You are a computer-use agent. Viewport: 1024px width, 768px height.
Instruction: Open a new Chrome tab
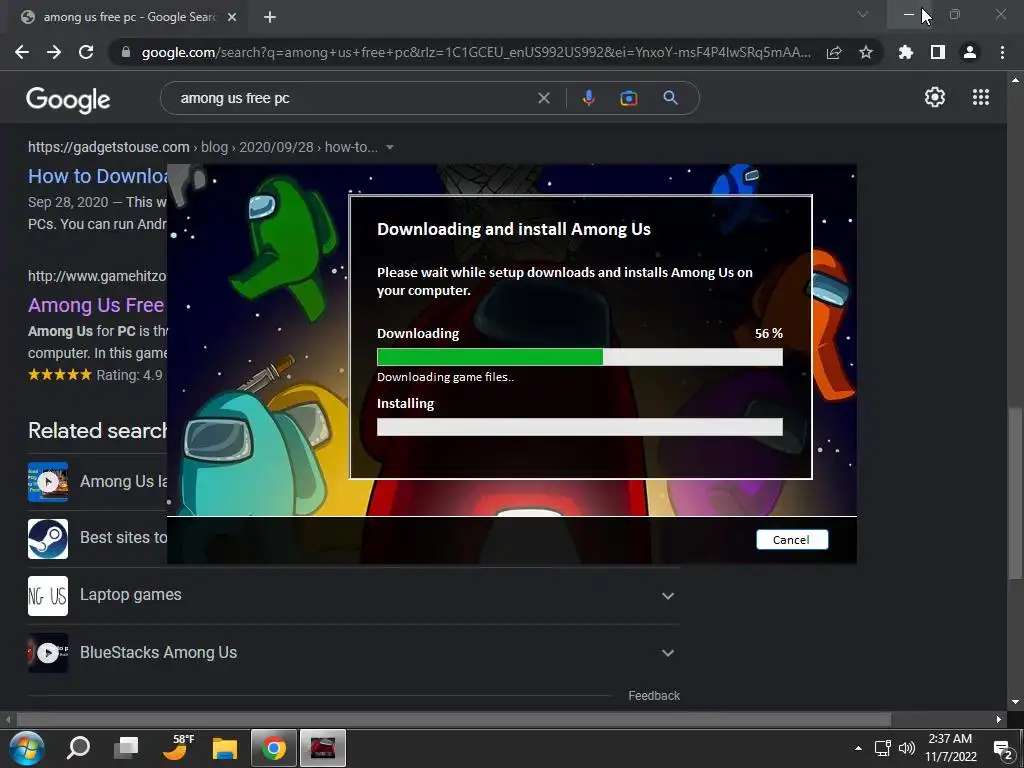coord(270,17)
